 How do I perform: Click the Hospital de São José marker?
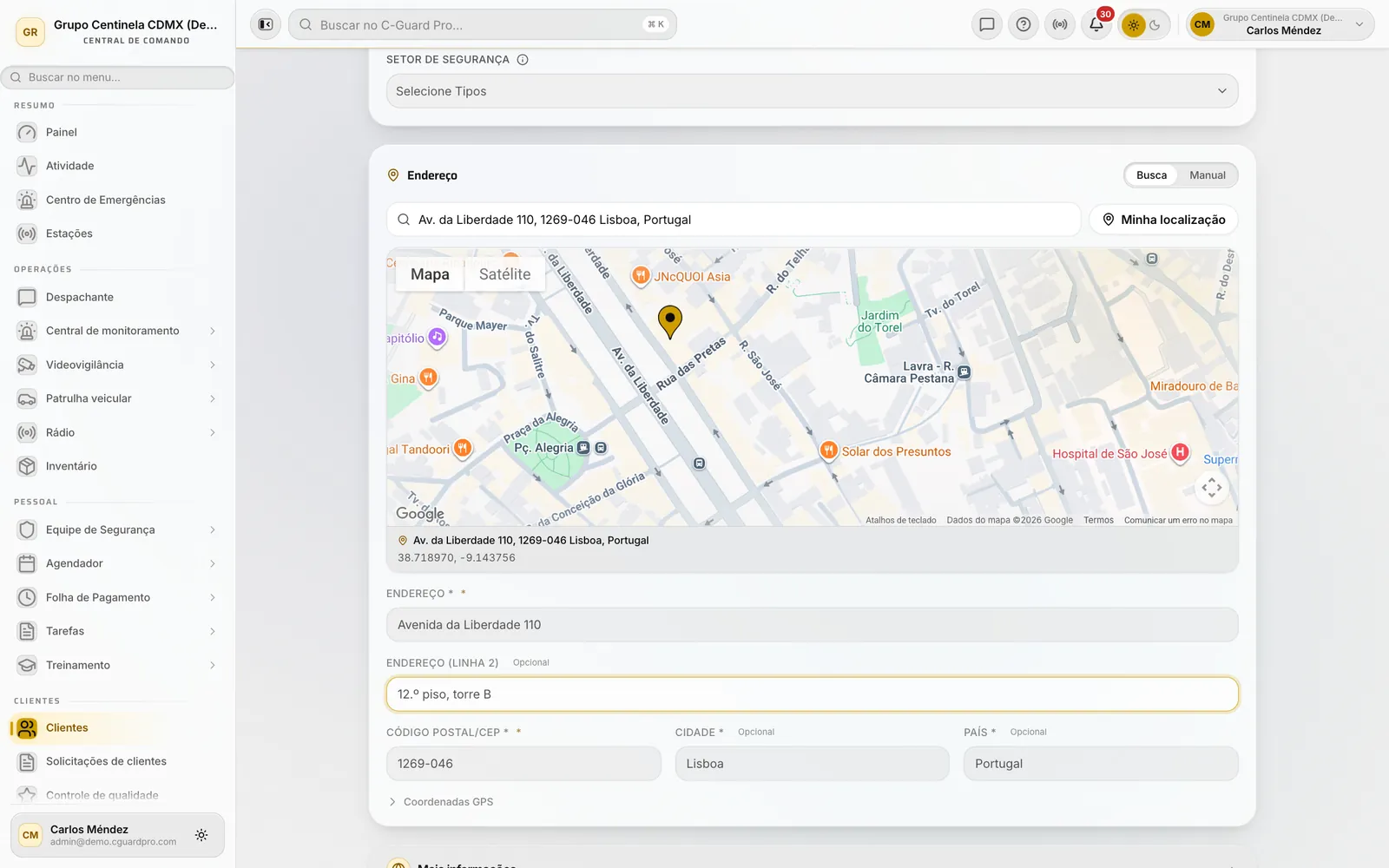pyautogui.click(x=1180, y=452)
